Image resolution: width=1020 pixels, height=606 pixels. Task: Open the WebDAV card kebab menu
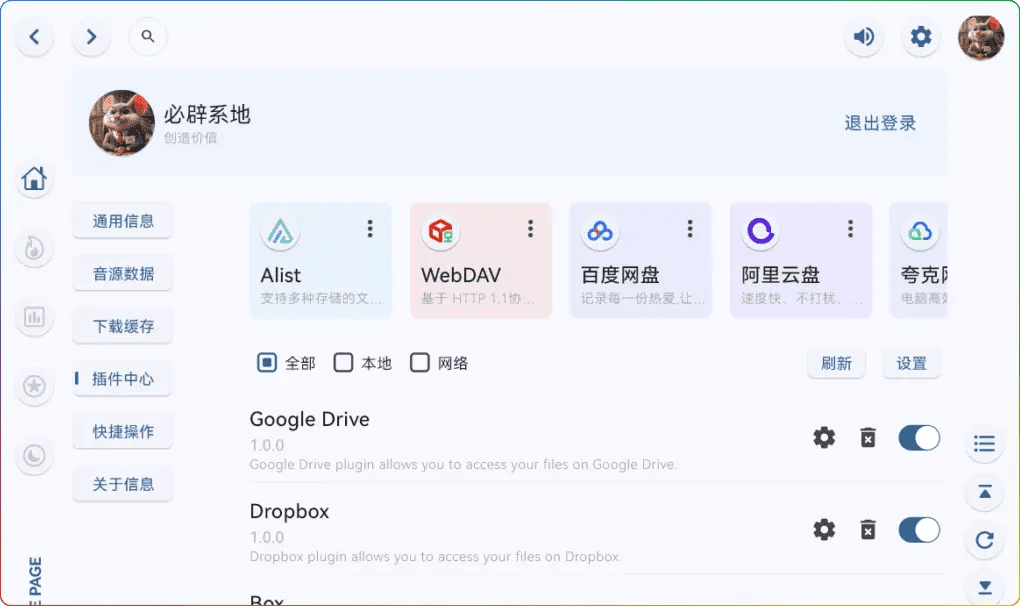coord(529,228)
